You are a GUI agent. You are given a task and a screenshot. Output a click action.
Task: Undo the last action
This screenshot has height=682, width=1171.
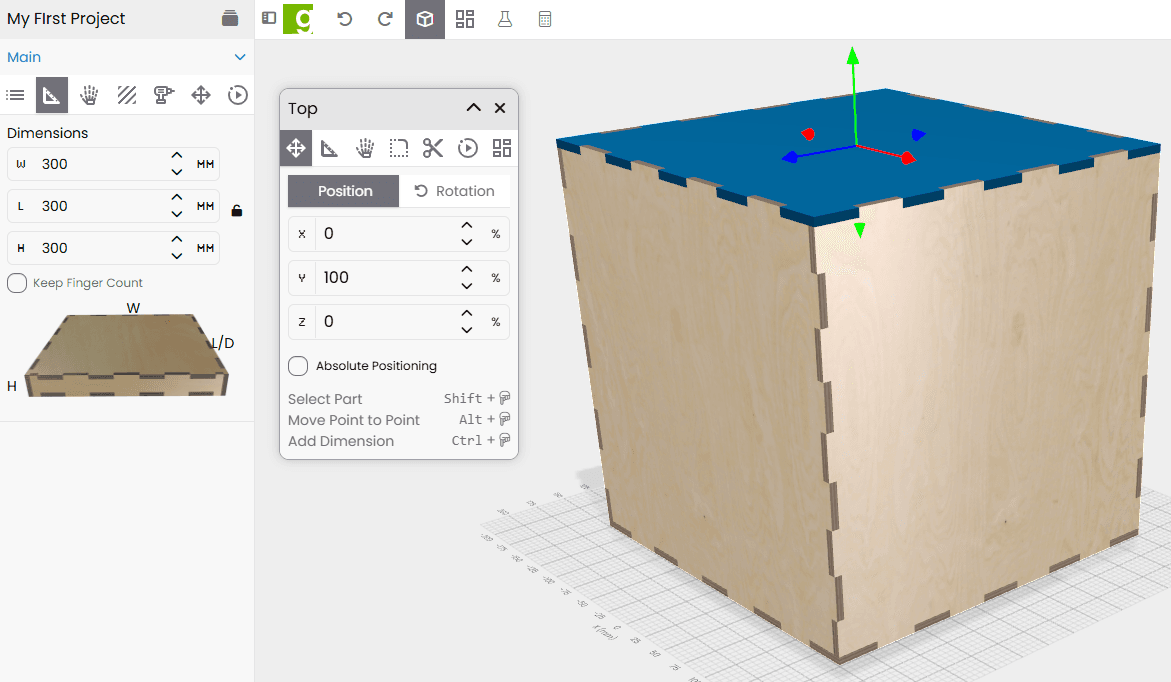tap(344, 19)
